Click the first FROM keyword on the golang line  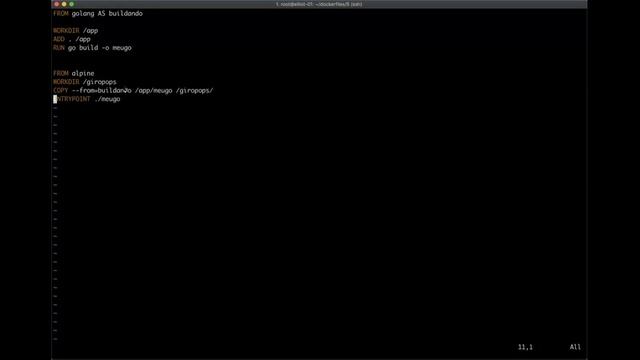tap(61, 13)
